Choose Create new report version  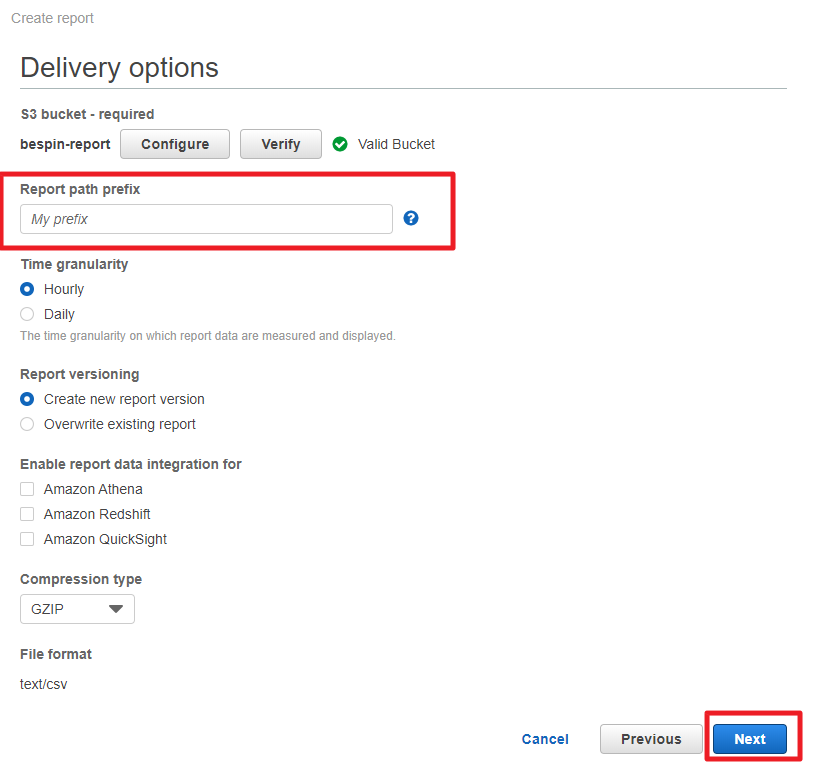28,399
